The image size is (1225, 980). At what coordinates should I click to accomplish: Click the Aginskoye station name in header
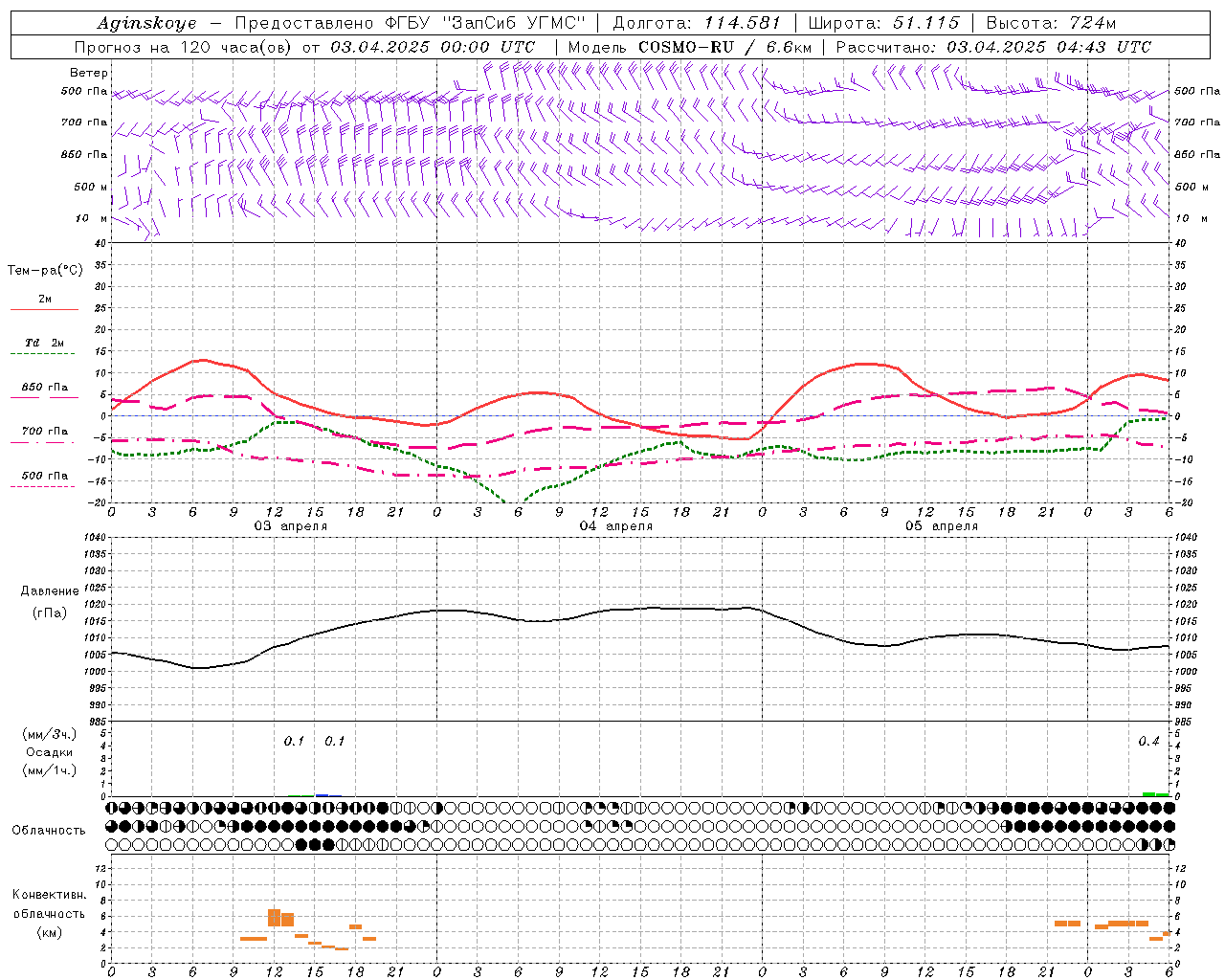tap(146, 23)
